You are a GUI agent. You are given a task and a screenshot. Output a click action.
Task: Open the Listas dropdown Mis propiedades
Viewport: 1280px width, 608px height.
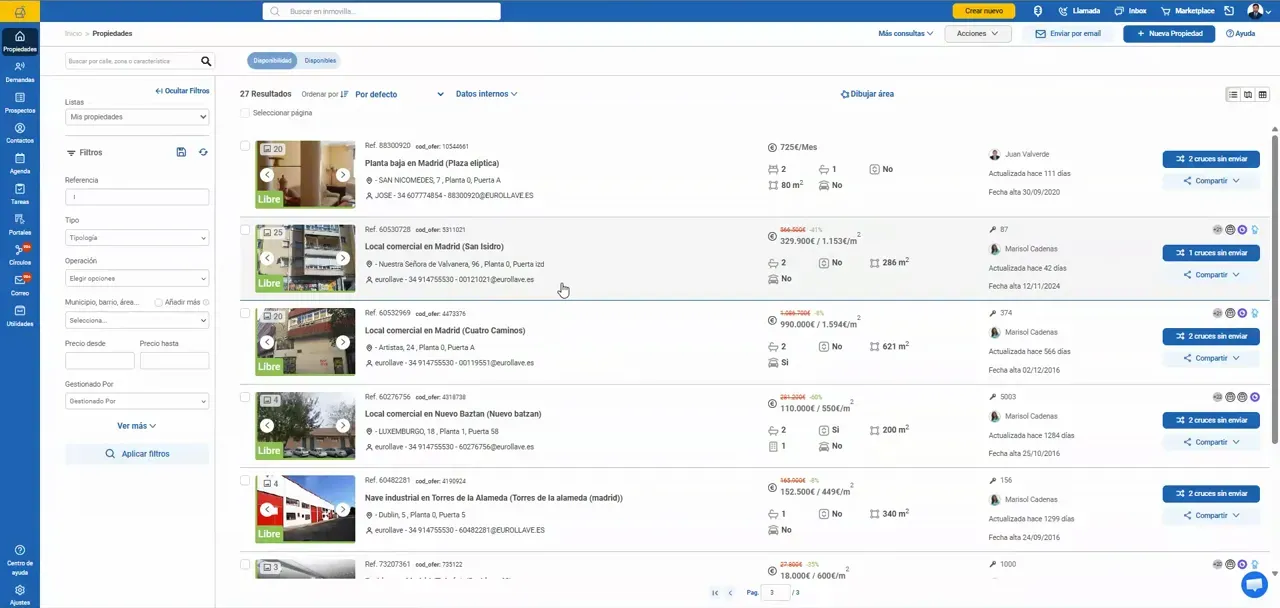[x=137, y=117]
